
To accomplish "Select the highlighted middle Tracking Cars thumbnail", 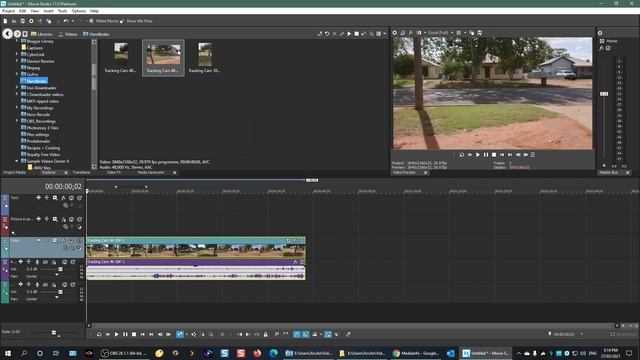I will (x=163, y=58).
